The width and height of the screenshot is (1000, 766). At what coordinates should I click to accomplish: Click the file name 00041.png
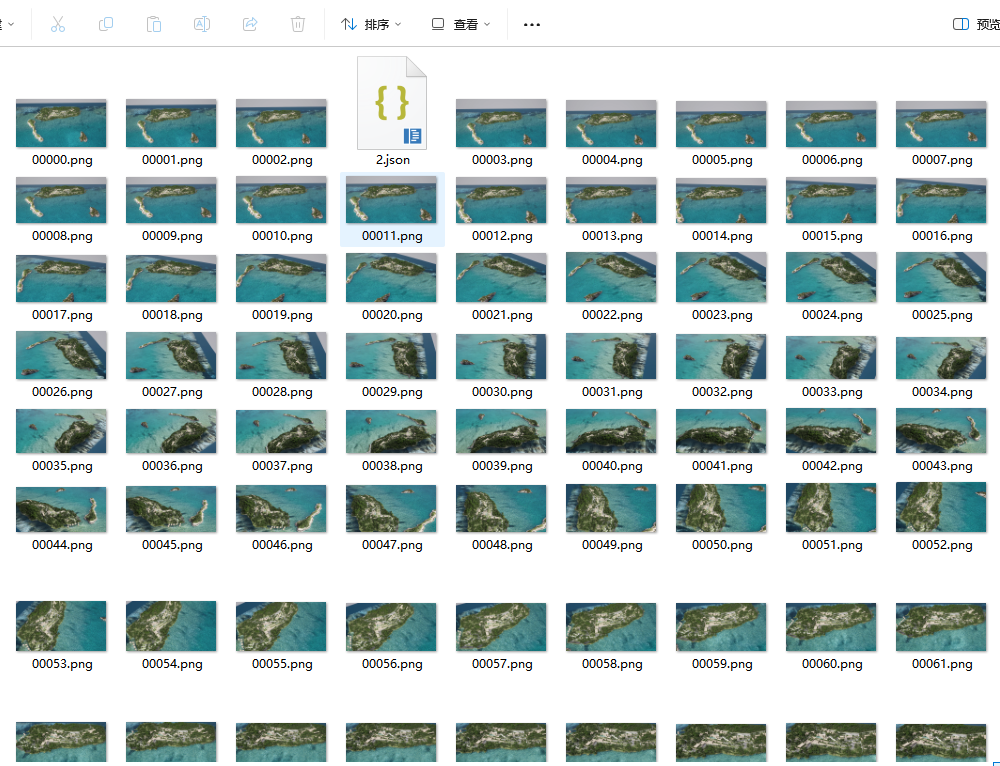click(x=722, y=466)
